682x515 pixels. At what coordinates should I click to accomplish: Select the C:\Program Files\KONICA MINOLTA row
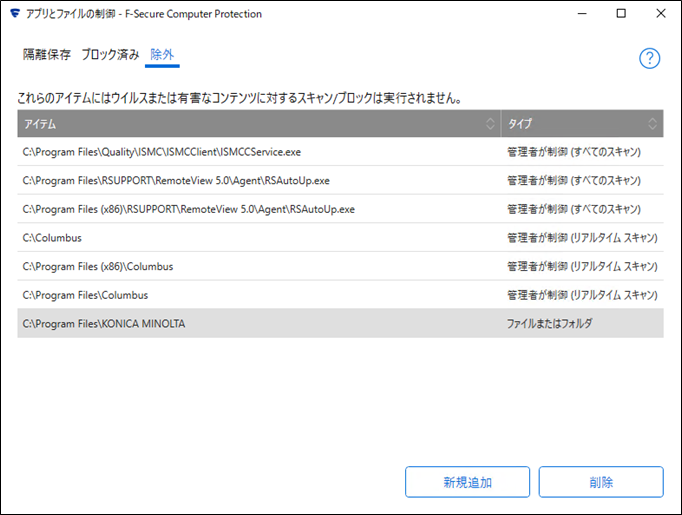tap(341, 324)
